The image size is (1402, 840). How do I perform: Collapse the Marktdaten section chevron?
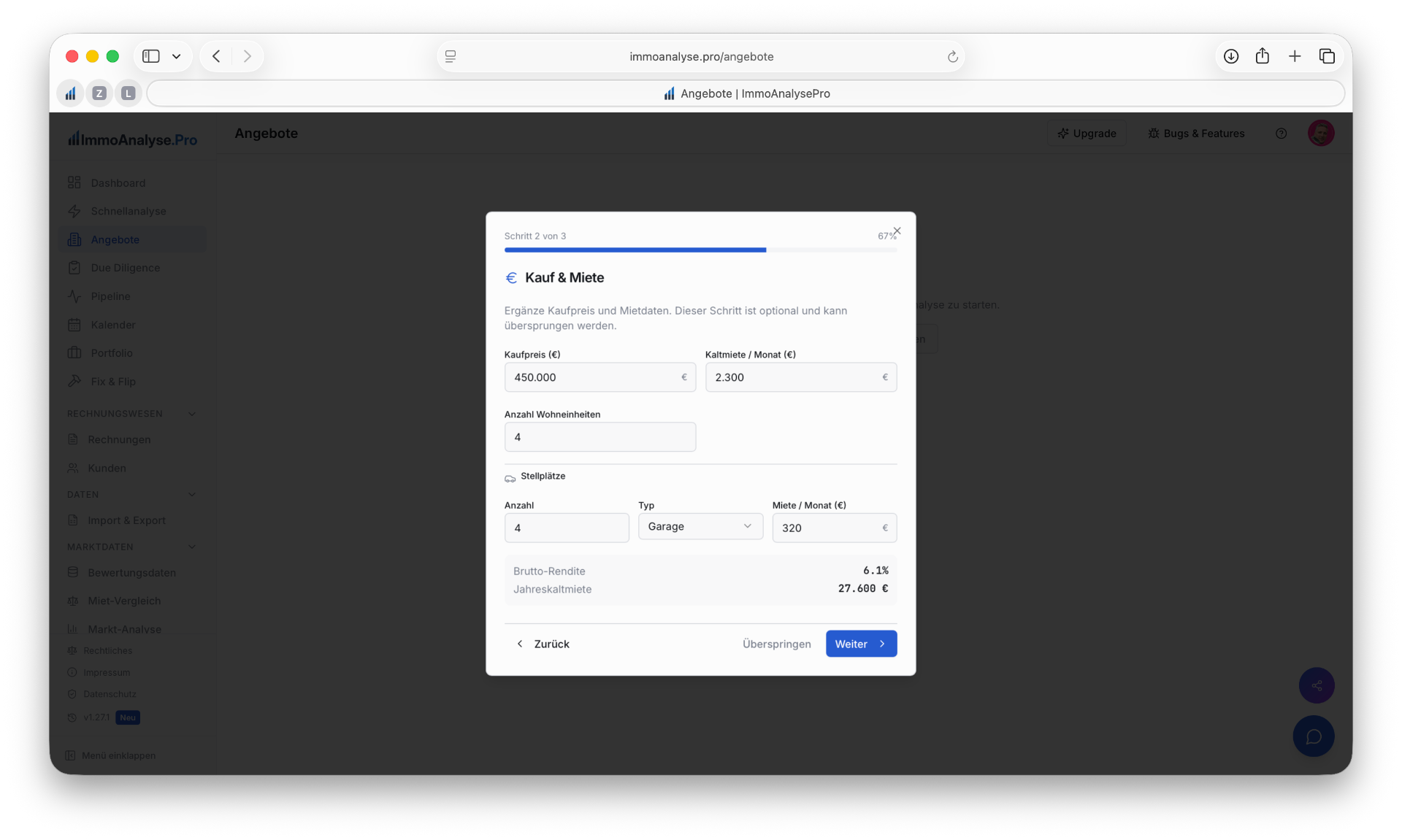pos(192,547)
